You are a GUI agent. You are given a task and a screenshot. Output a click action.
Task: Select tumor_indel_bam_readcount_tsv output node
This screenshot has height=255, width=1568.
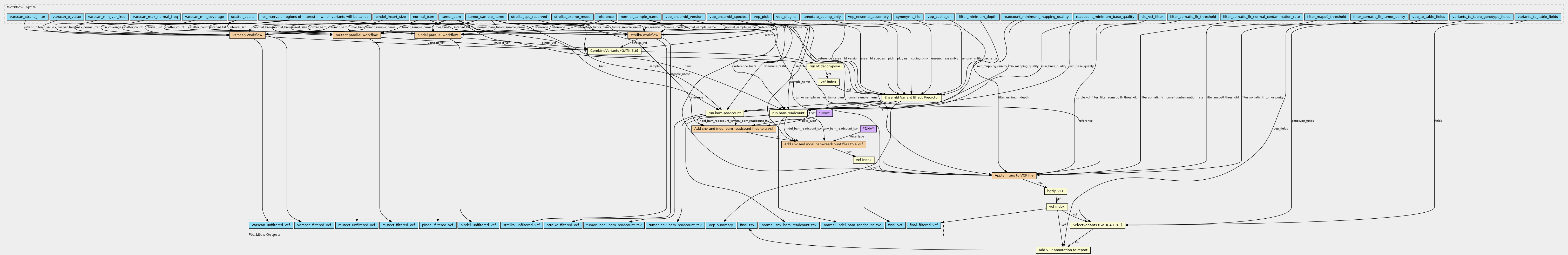pos(613,225)
